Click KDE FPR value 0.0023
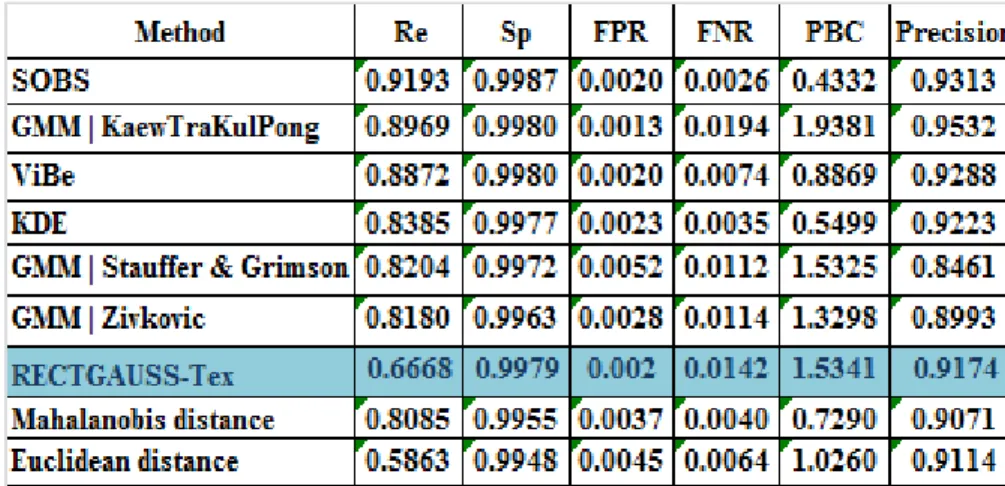The image size is (1005, 486). (x=620, y=222)
